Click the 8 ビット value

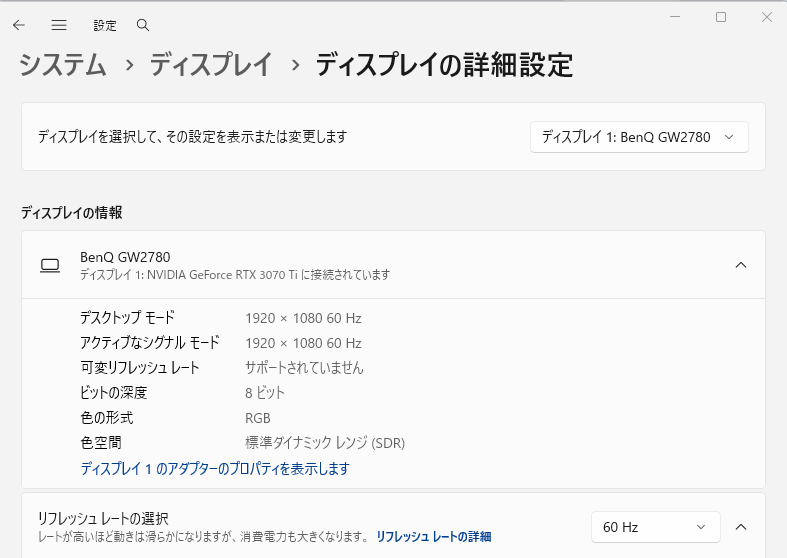[265, 392]
